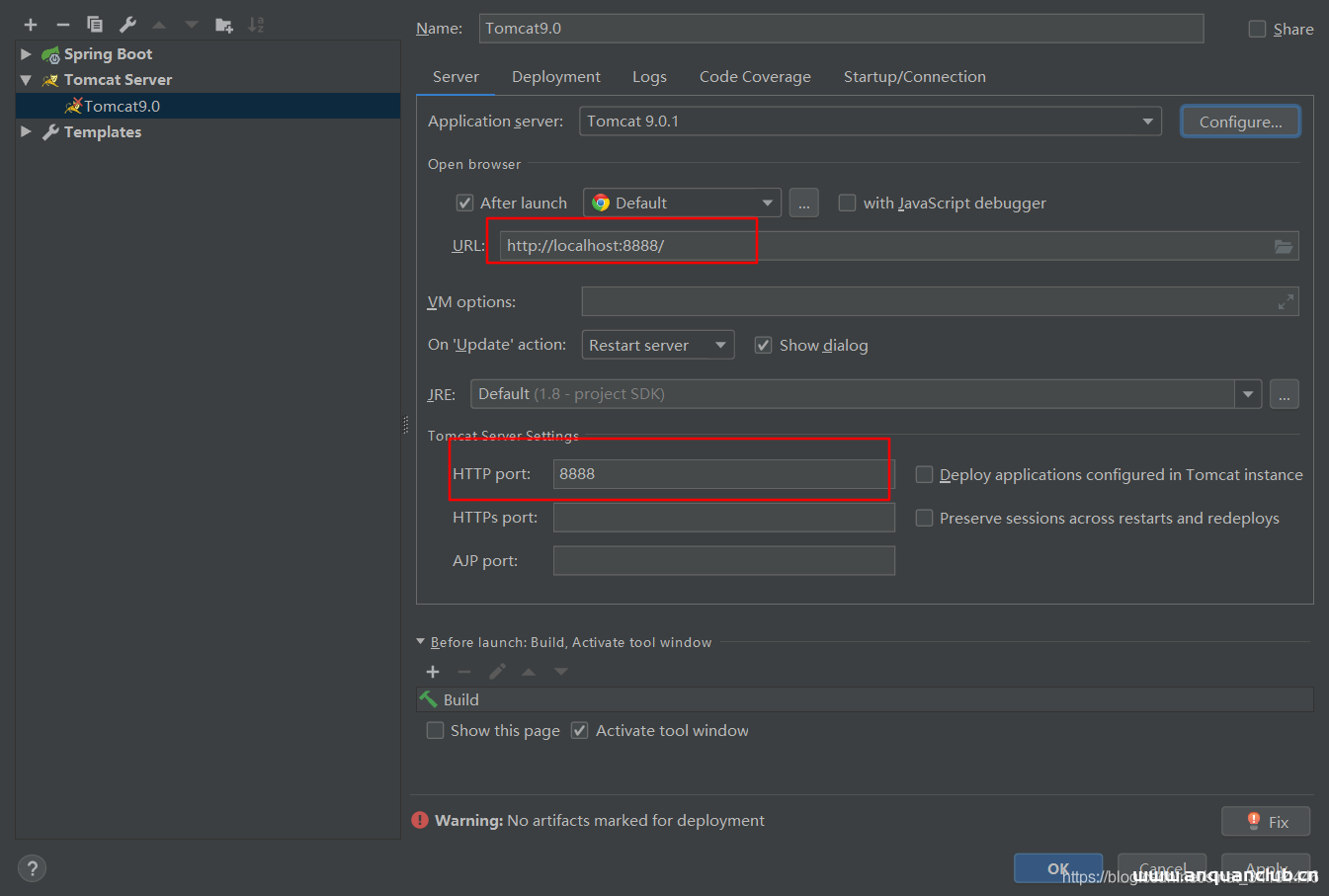Enable with JavaScript debugger checkbox
1329x896 pixels.
[x=847, y=204]
